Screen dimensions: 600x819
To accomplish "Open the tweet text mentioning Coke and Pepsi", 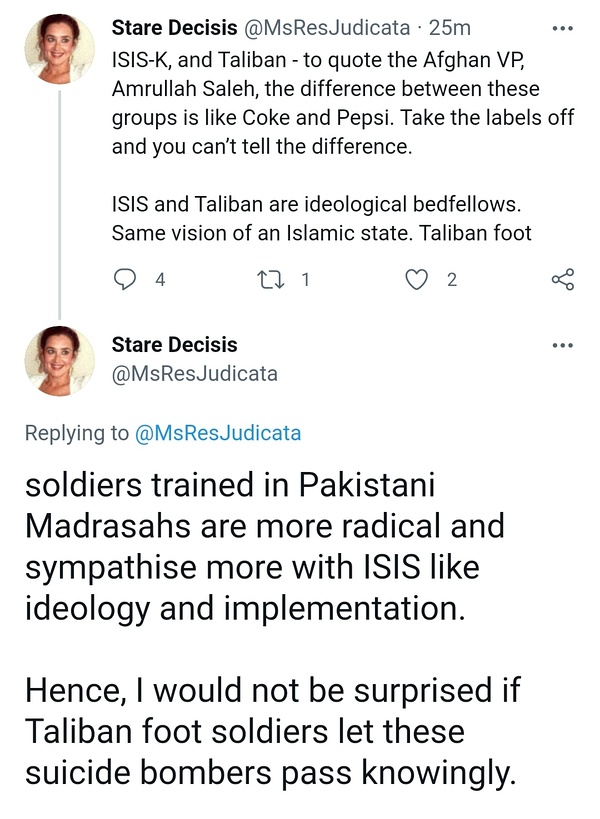I will [x=340, y=101].
